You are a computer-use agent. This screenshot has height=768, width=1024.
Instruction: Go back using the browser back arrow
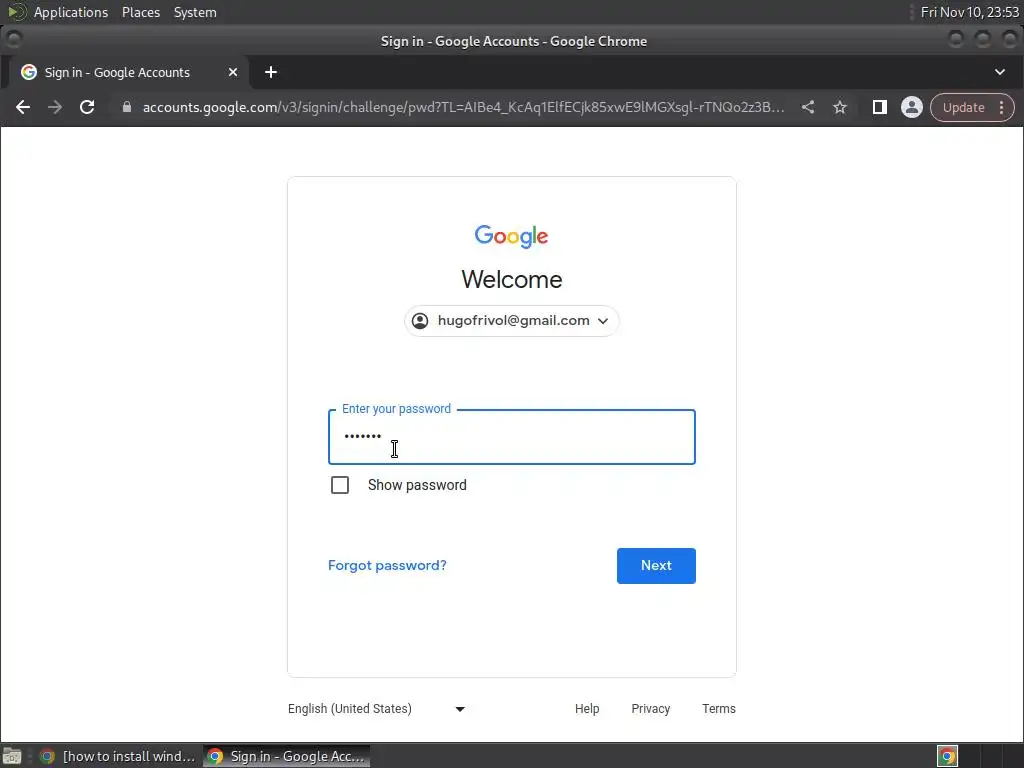(x=23, y=107)
